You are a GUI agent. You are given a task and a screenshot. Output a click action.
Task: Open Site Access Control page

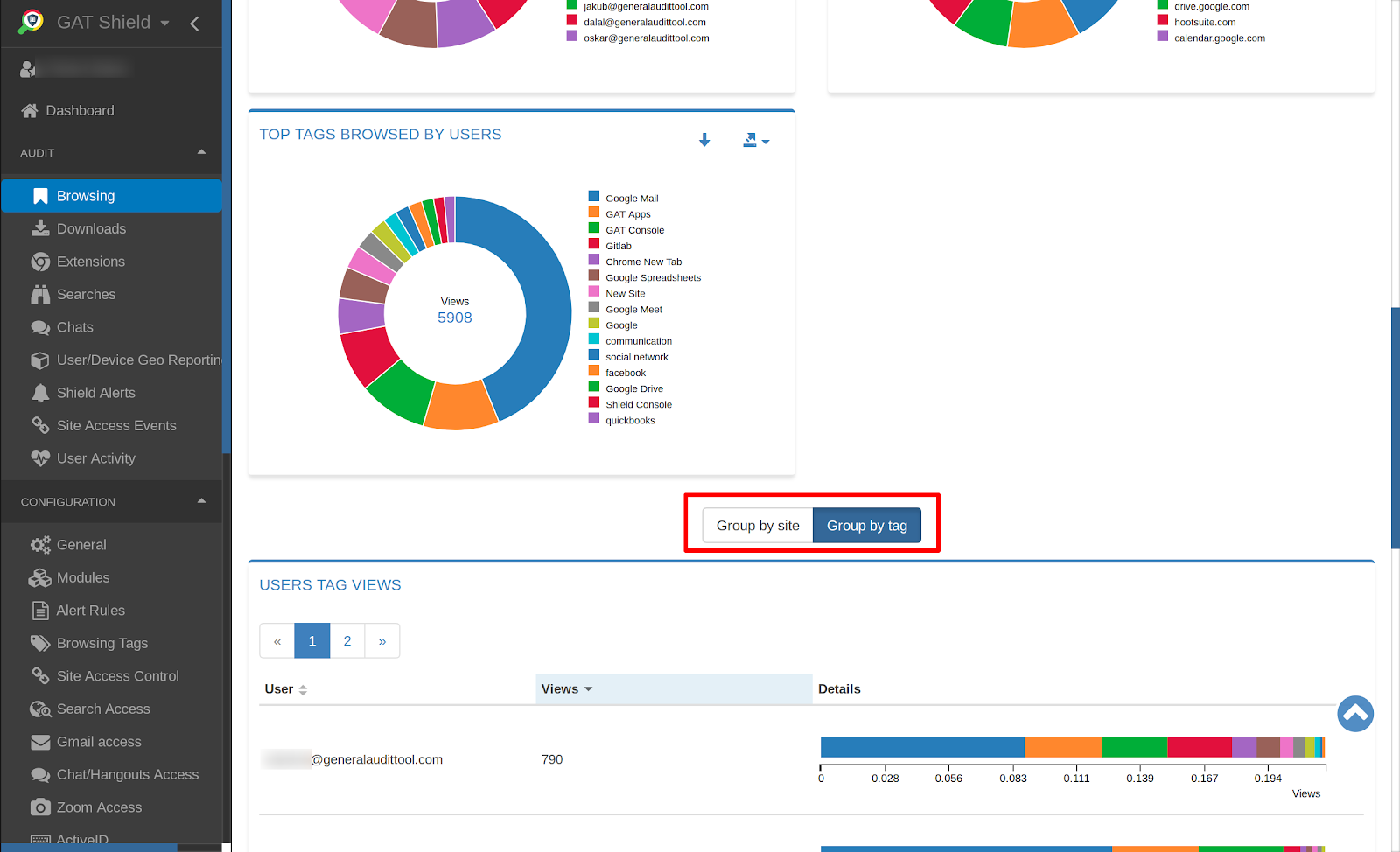coord(118,676)
